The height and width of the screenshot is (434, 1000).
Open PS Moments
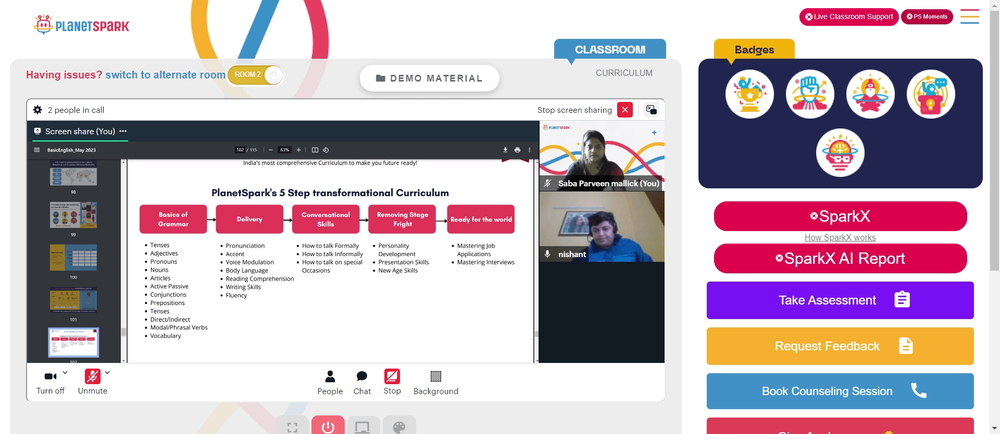click(x=927, y=17)
